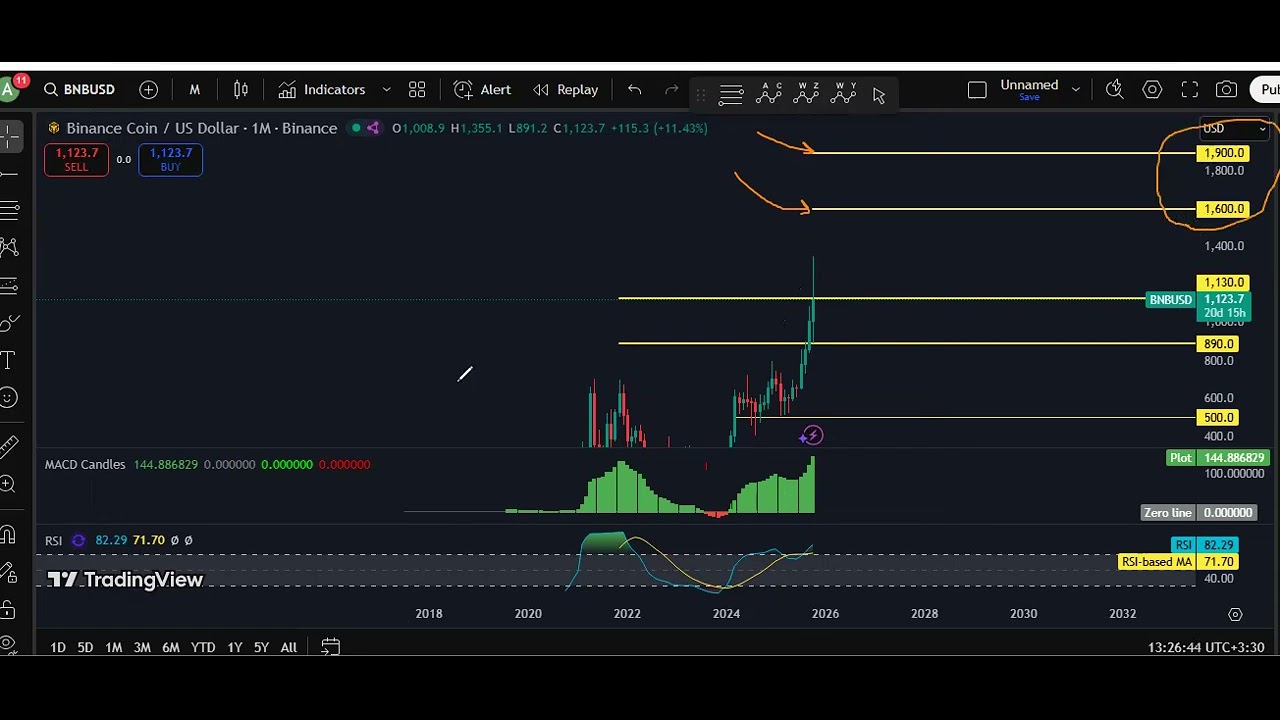1280x720 pixels.
Task: Select the three drives pattern tool
Action: tap(844, 94)
